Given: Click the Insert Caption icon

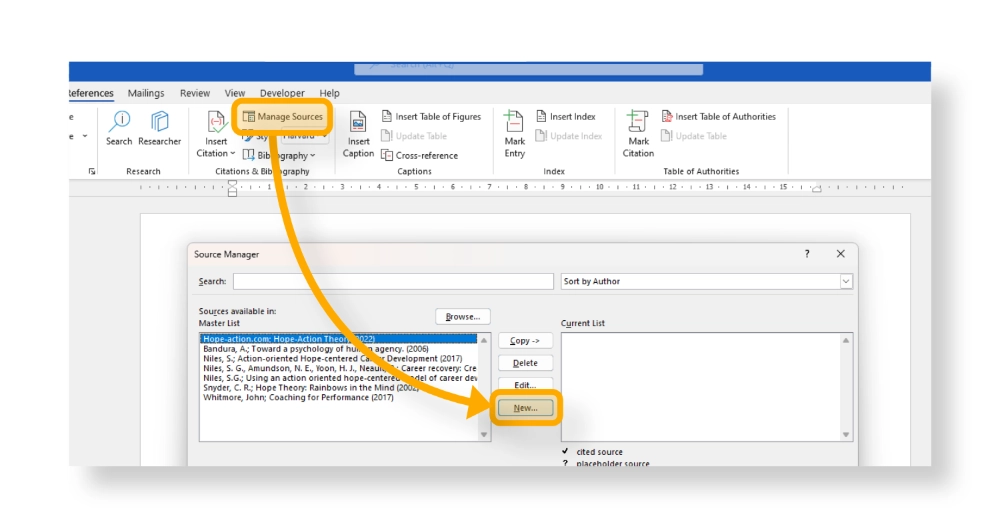Looking at the screenshot, I should [358, 133].
